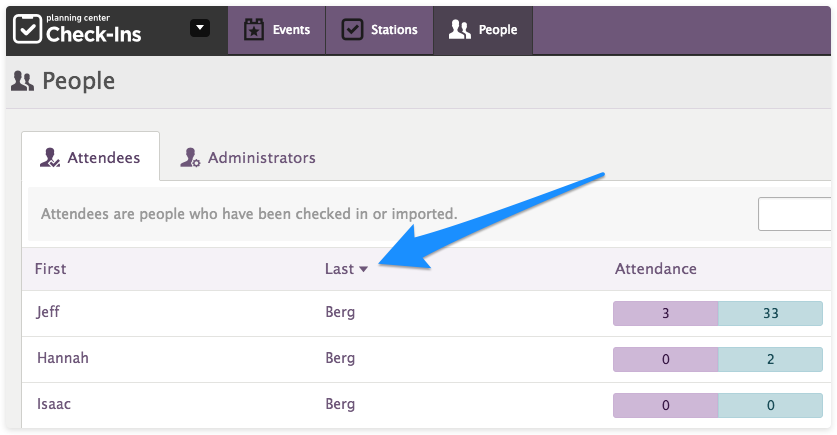This screenshot has width=837, height=435.
Task: Sort by the First name column
Action: 51,269
